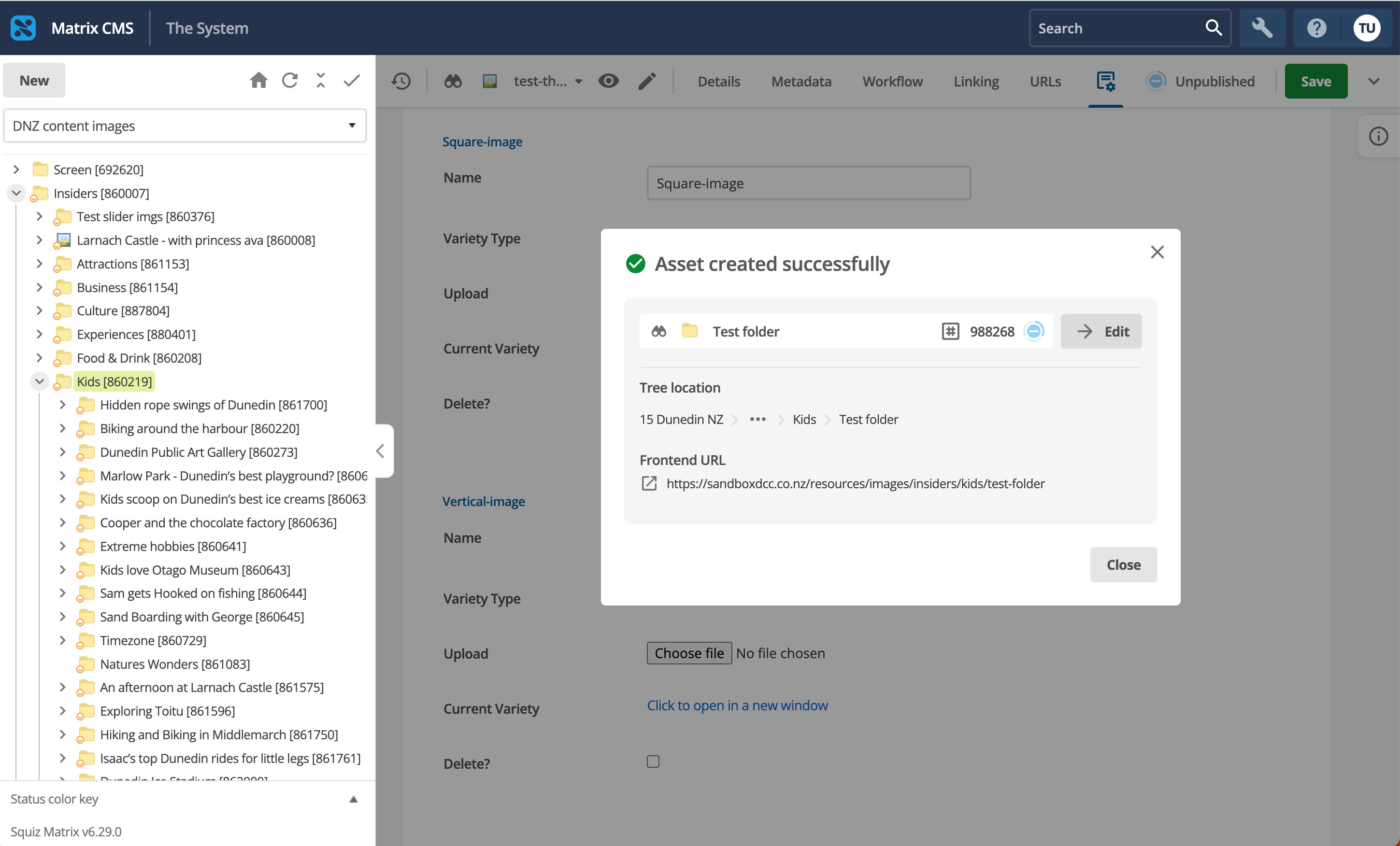Switch to the Metadata tab
Image resolution: width=1400 pixels, height=846 pixels.
[x=801, y=81]
